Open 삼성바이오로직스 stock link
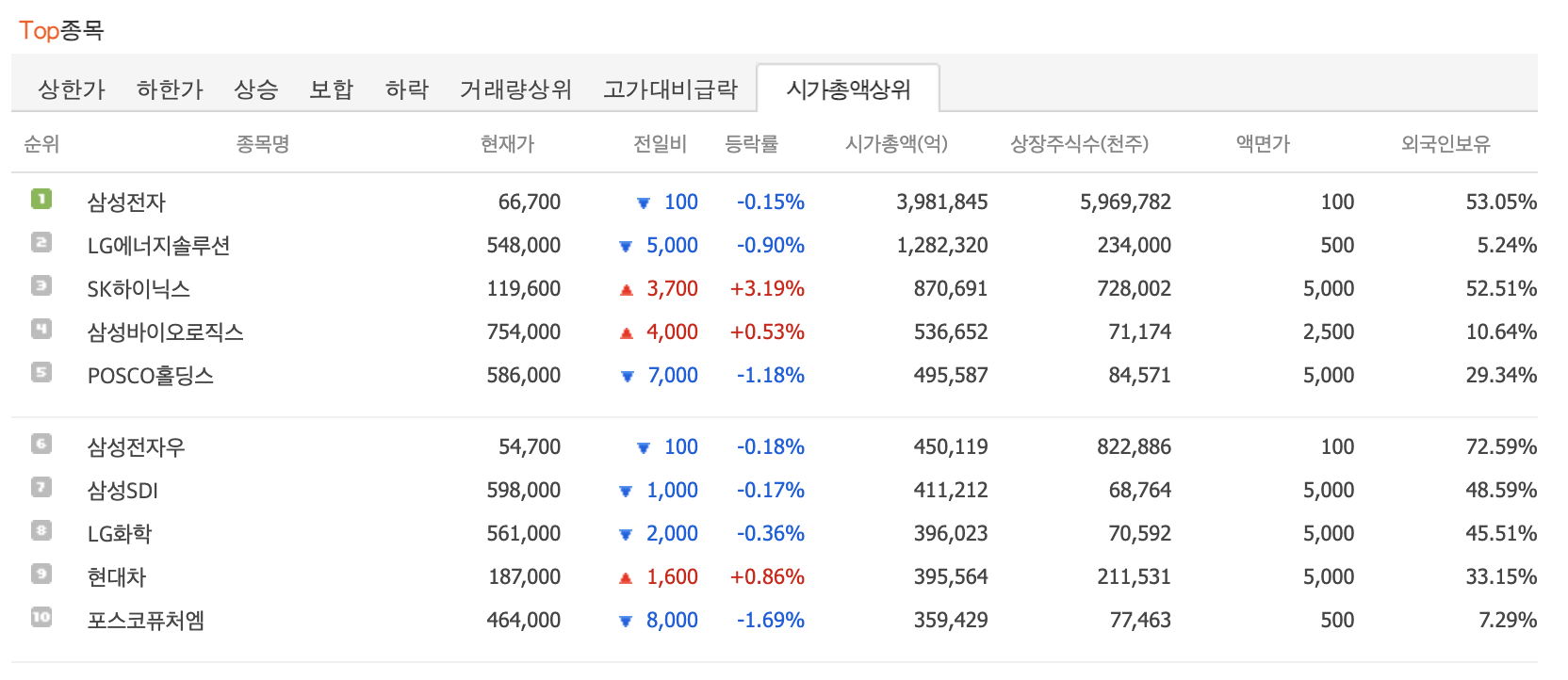The height and width of the screenshot is (680, 1568). (165, 332)
